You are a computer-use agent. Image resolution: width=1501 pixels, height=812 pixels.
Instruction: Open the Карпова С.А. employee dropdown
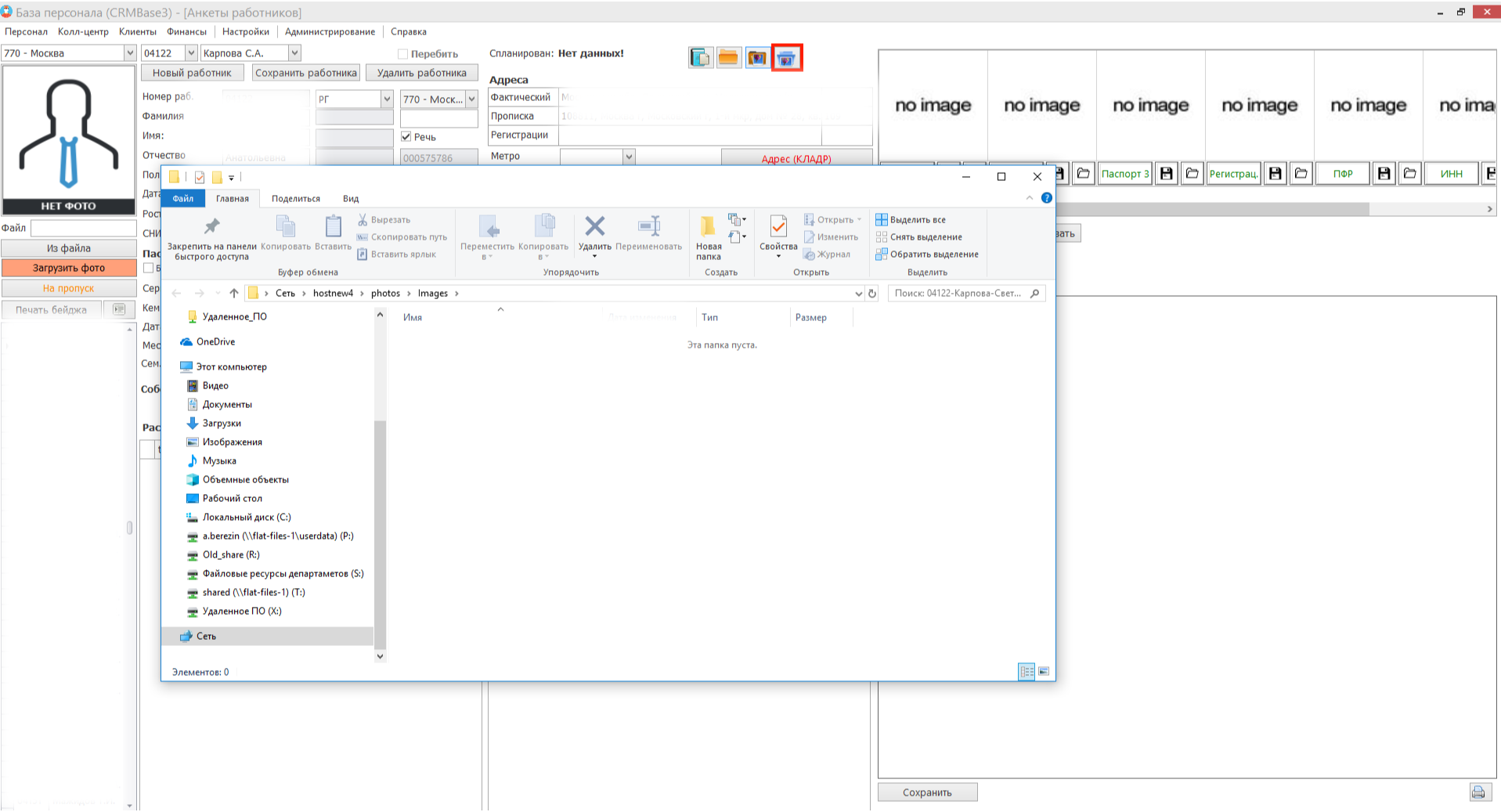pos(294,53)
